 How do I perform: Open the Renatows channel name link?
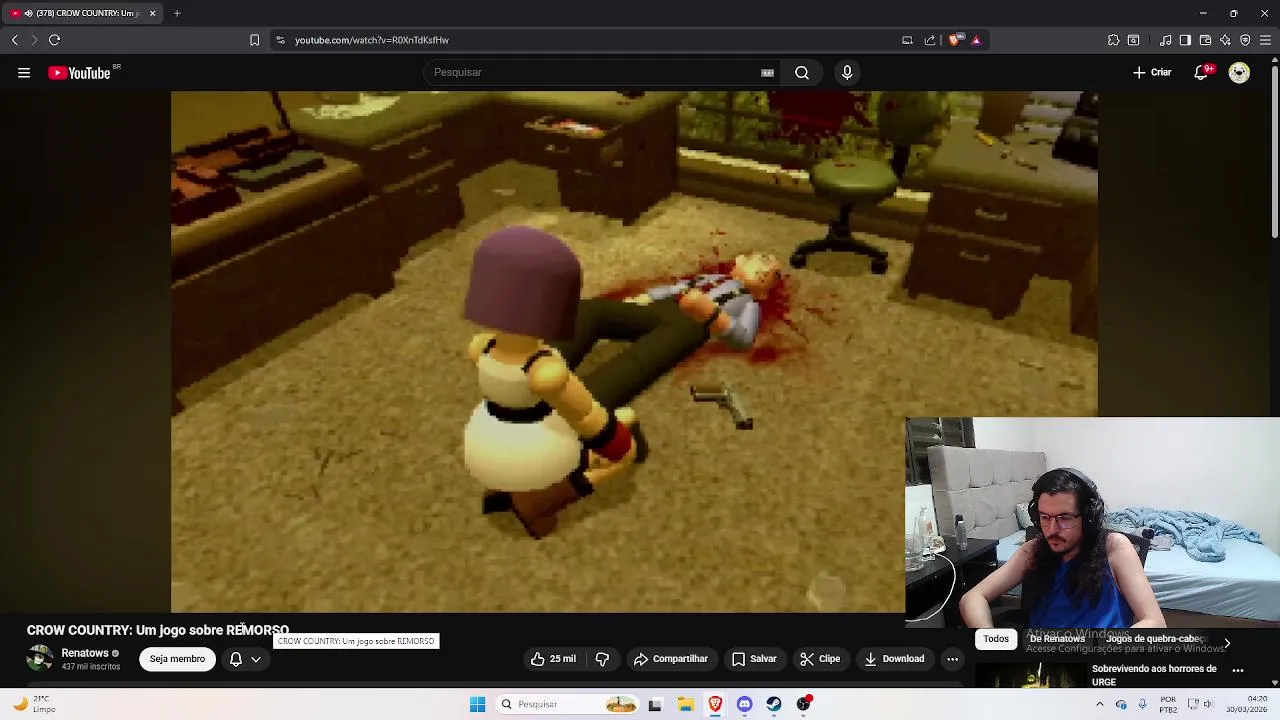tap(85, 653)
